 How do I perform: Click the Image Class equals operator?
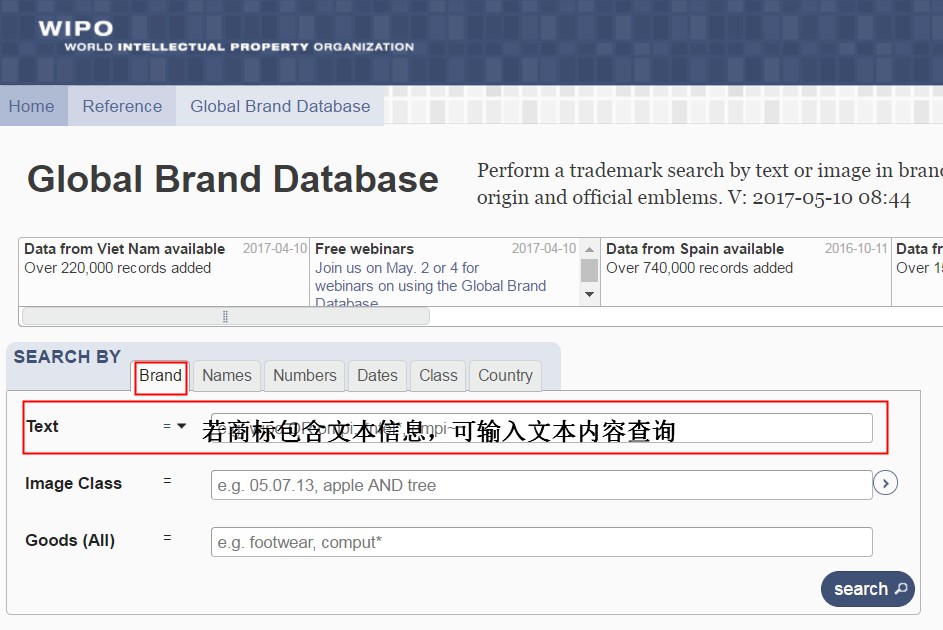(x=167, y=482)
